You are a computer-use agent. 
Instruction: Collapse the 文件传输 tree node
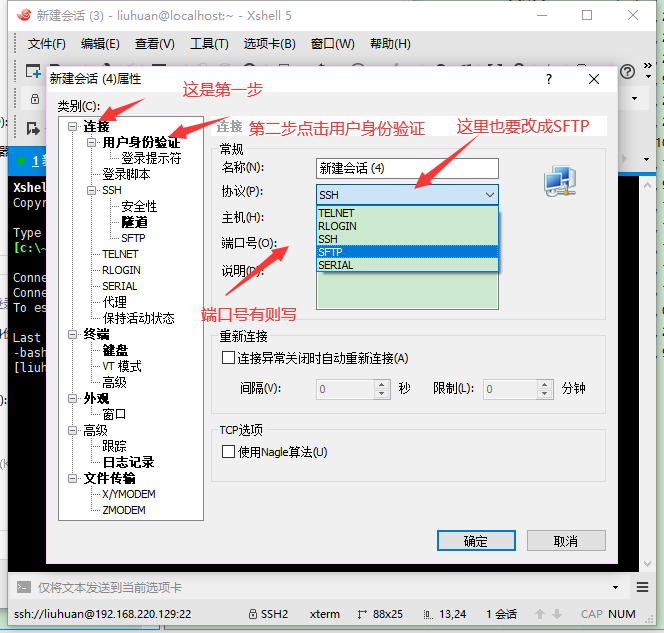pos(72,478)
